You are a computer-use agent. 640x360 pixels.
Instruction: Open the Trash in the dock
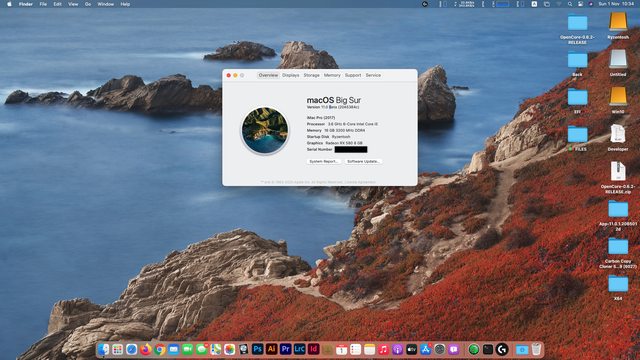coord(536,349)
